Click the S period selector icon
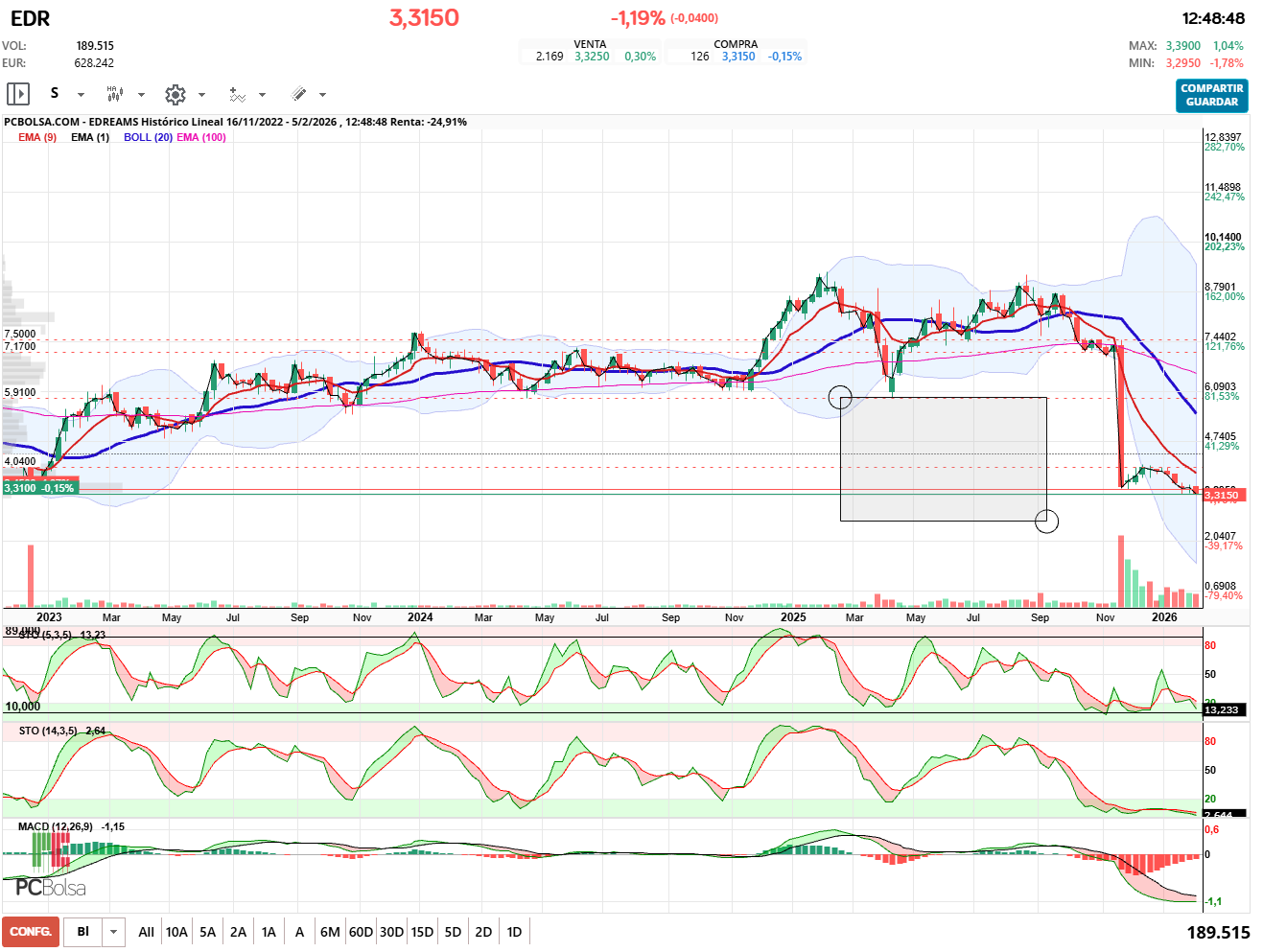The width and height of the screenshot is (1263, 952). (55, 93)
